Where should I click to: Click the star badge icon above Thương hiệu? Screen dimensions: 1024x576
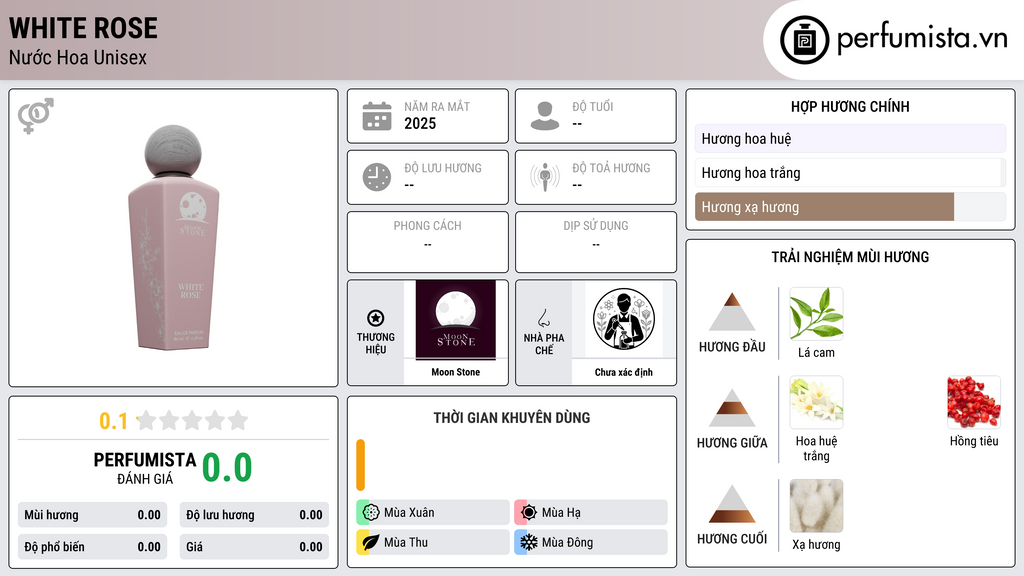(x=376, y=318)
